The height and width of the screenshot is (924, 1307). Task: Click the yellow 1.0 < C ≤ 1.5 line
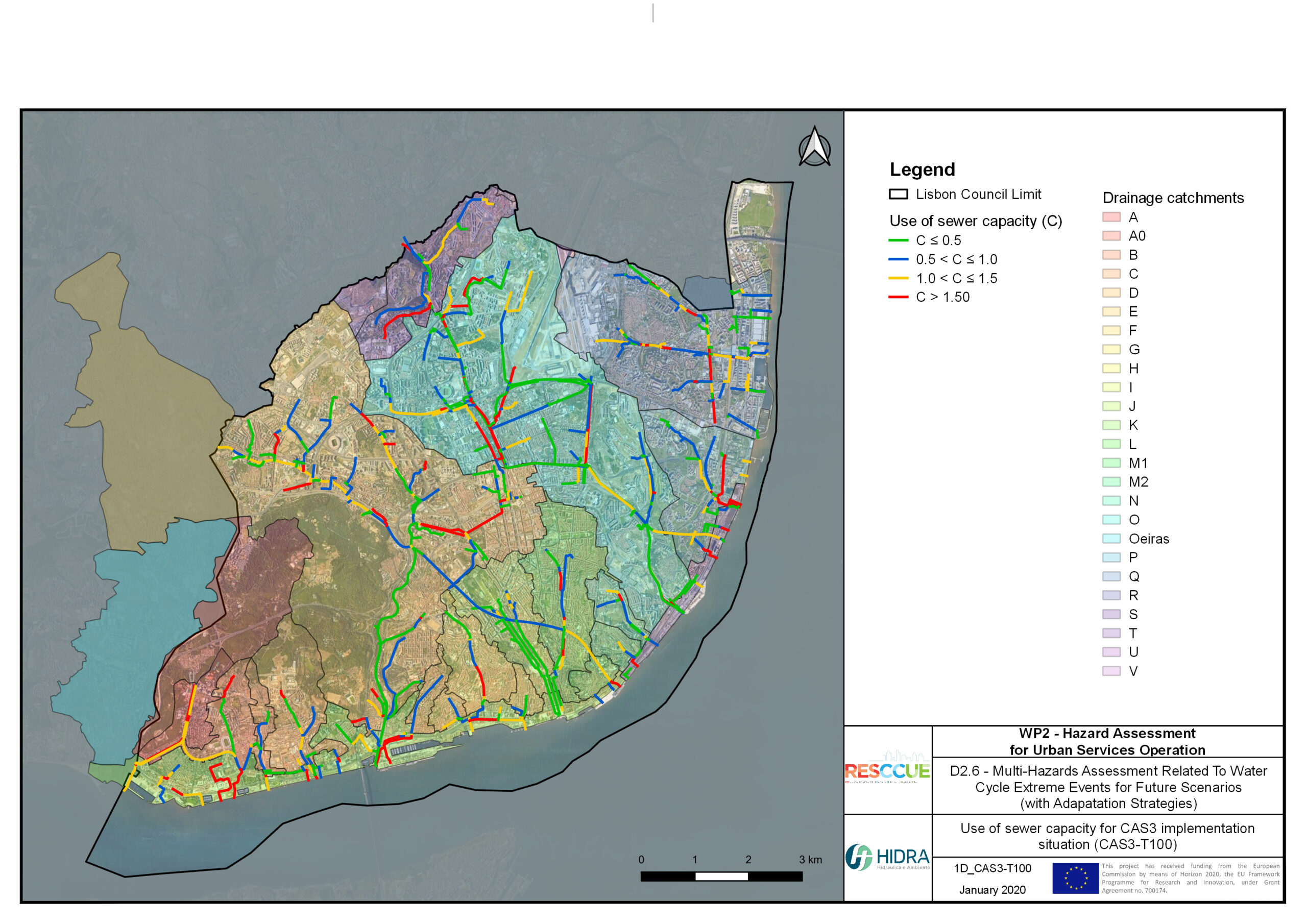click(898, 278)
